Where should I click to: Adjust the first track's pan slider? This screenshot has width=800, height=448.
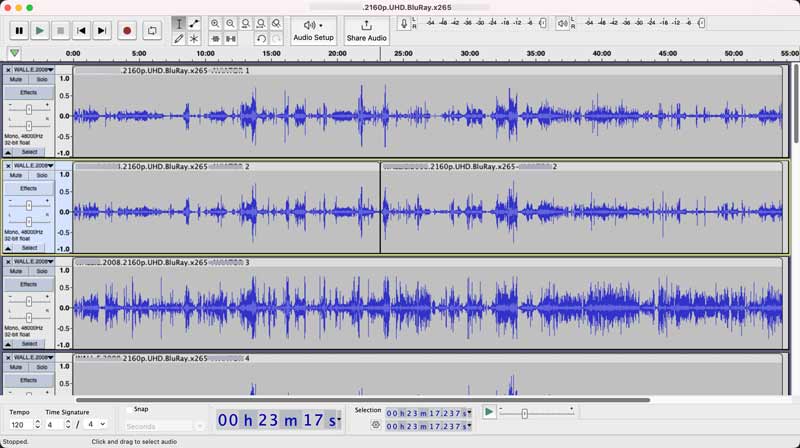(x=29, y=125)
